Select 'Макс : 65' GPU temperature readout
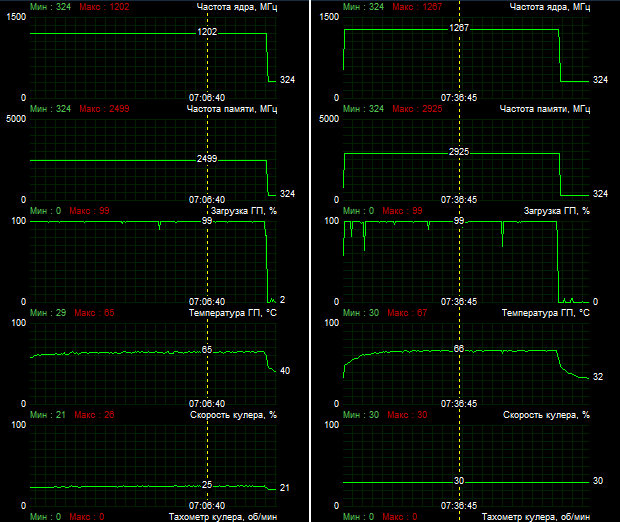 pyautogui.click(x=95, y=313)
